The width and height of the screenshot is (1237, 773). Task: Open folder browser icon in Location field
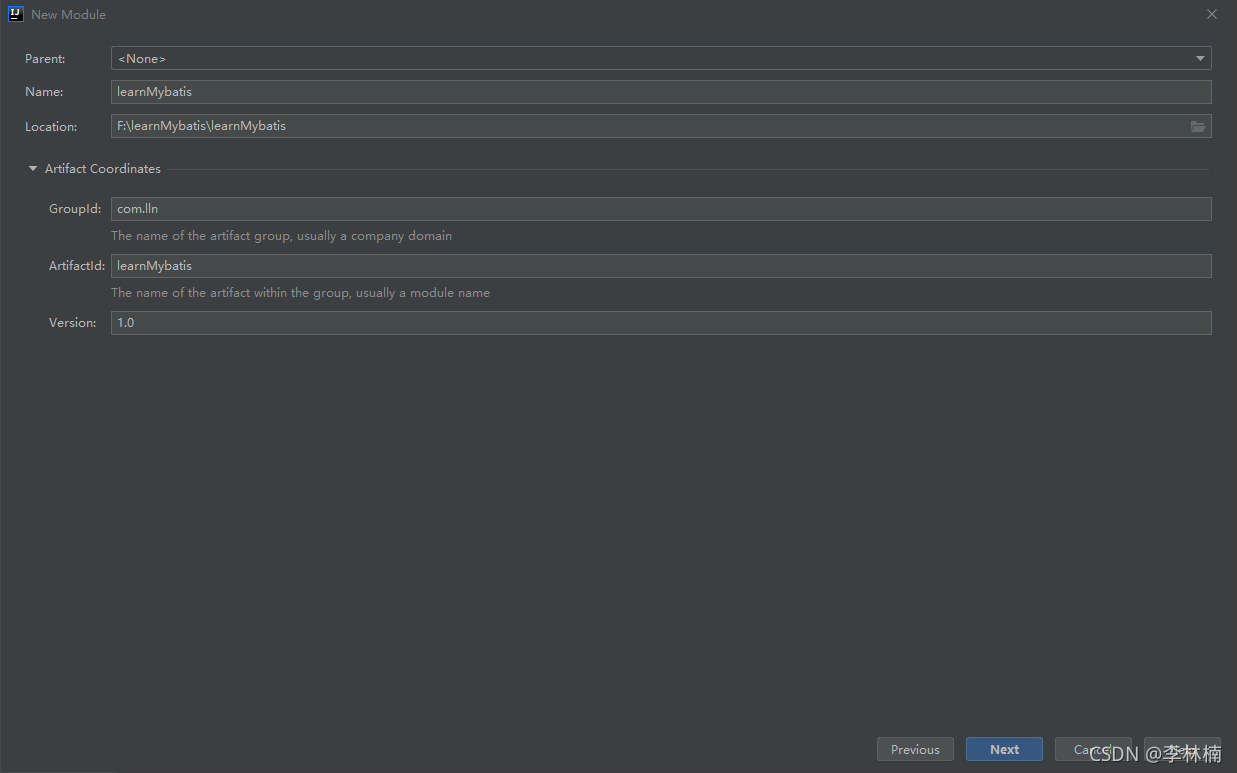click(1198, 126)
